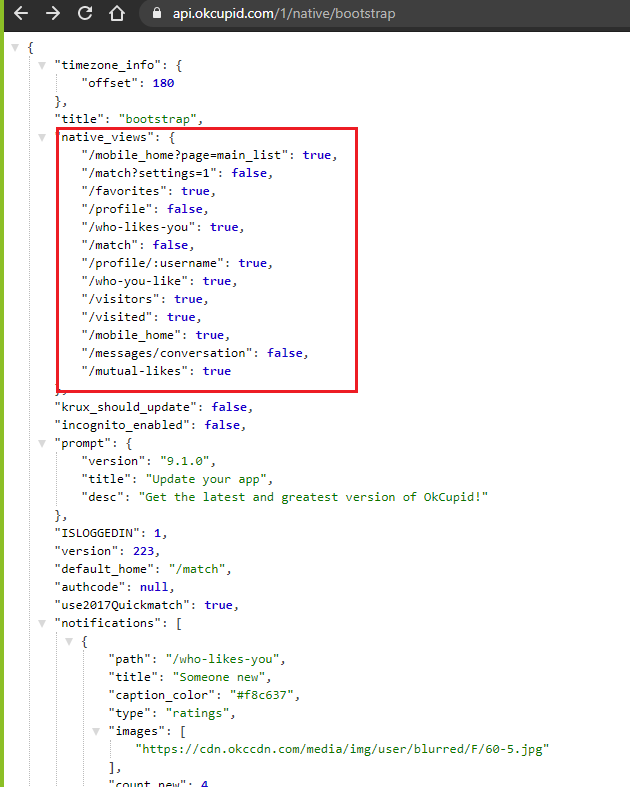Image resolution: width=630 pixels, height=787 pixels.
Task: Click the address bar with api.okcupid.com URL
Action: 300,15
